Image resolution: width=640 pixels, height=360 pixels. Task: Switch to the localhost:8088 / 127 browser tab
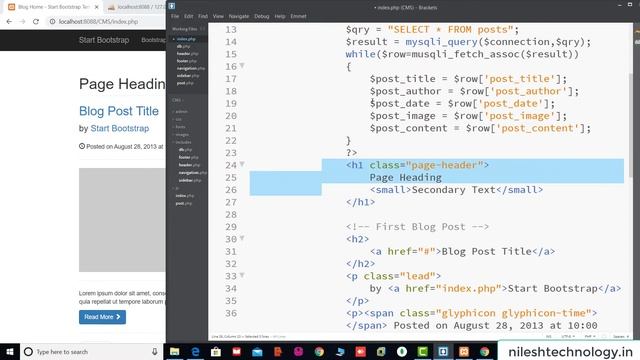click(x=137, y=7)
